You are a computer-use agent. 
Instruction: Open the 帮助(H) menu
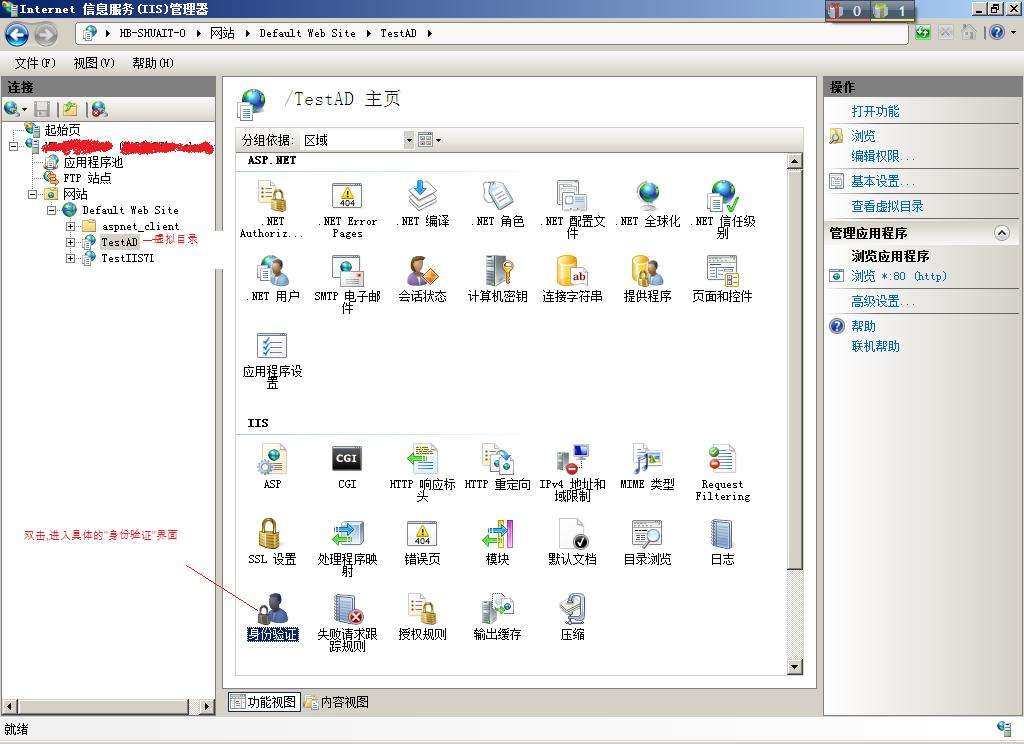(153, 63)
